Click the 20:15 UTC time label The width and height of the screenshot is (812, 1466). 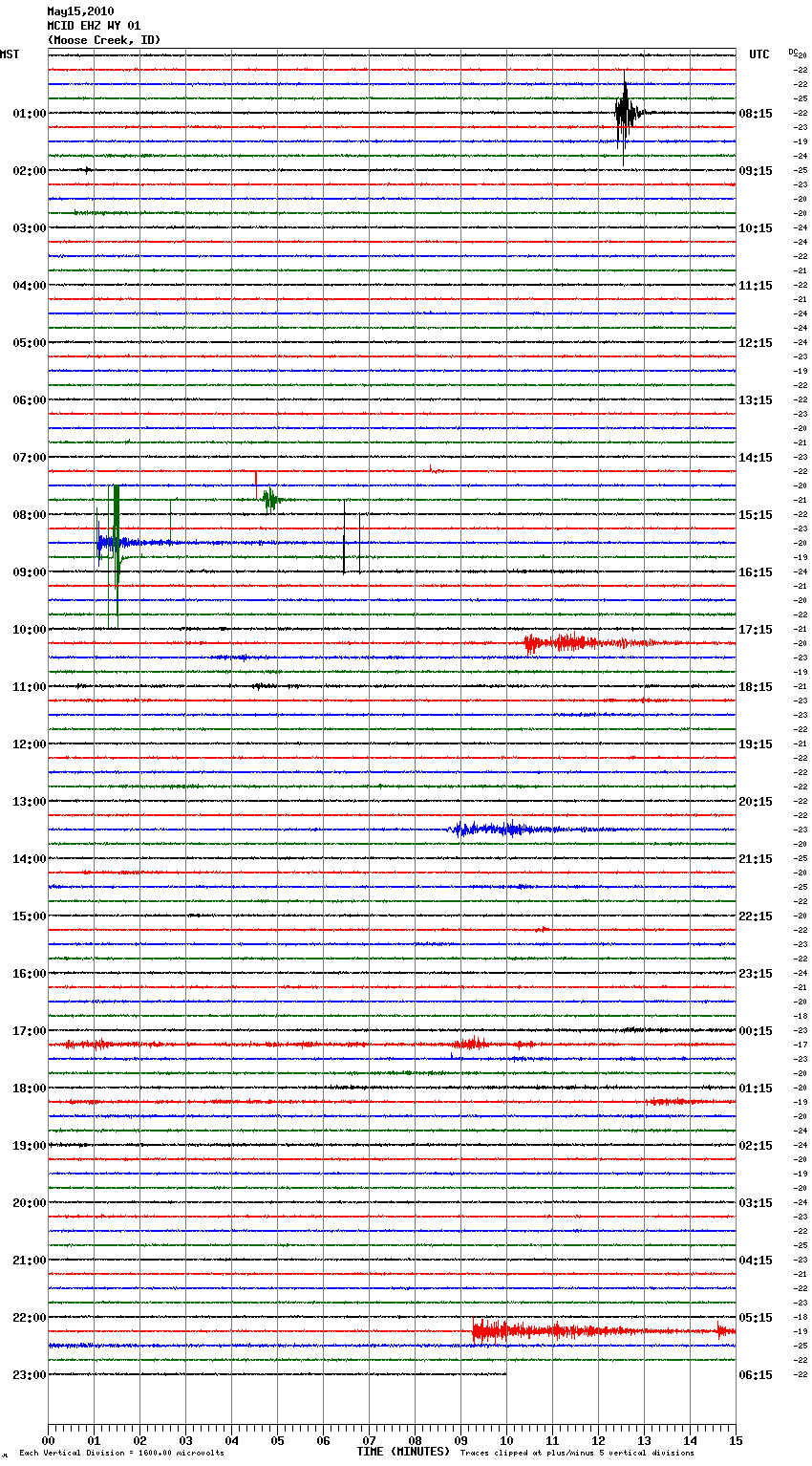tap(756, 802)
